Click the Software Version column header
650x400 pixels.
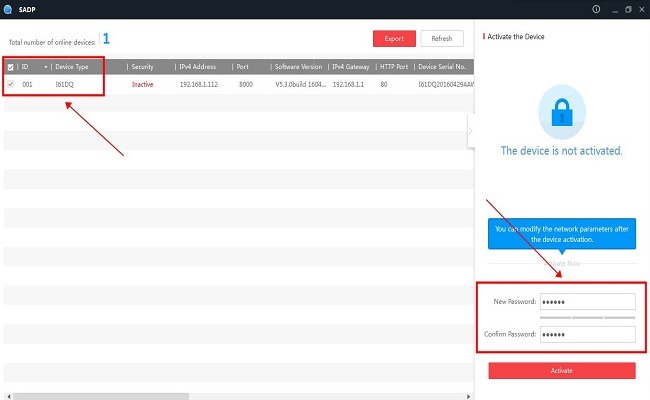tap(298, 67)
